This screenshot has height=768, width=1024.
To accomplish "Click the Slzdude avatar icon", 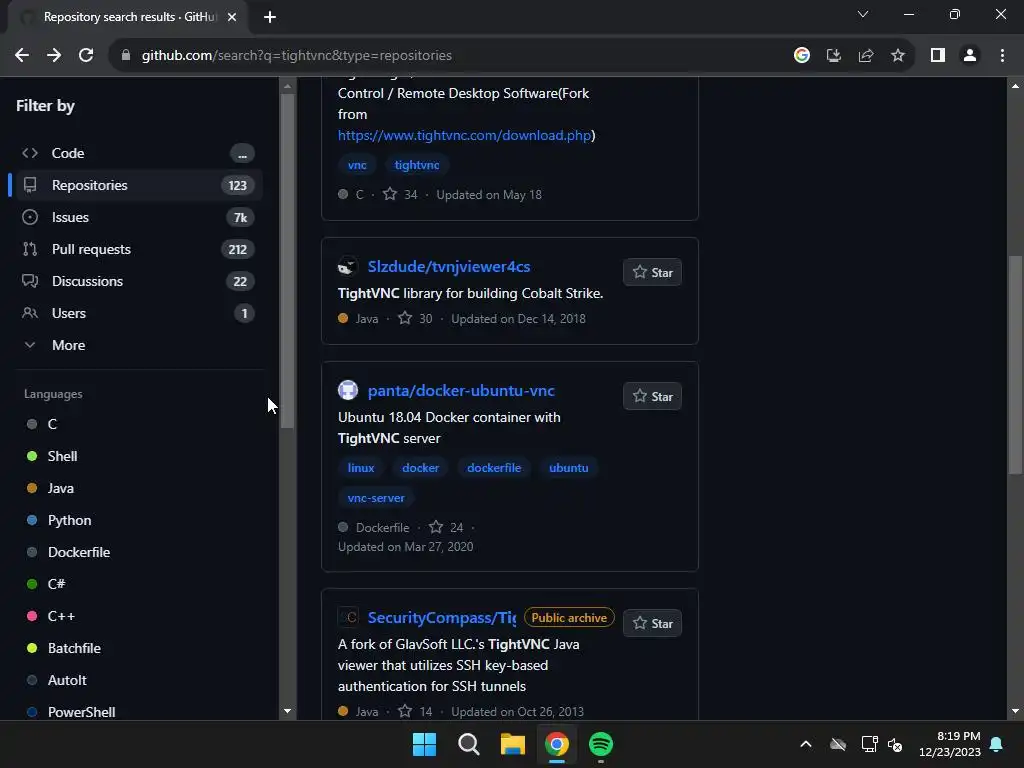I will coord(348,266).
